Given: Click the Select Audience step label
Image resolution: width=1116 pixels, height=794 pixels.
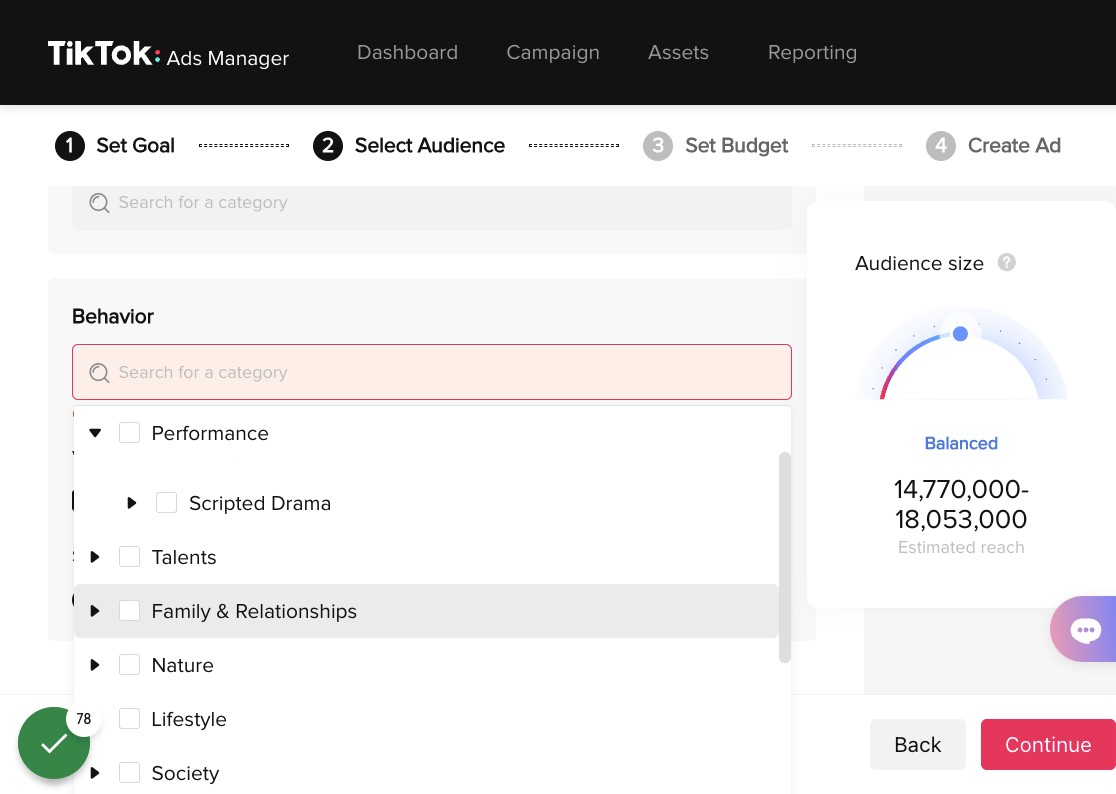Looking at the screenshot, I should click(x=430, y=146).
